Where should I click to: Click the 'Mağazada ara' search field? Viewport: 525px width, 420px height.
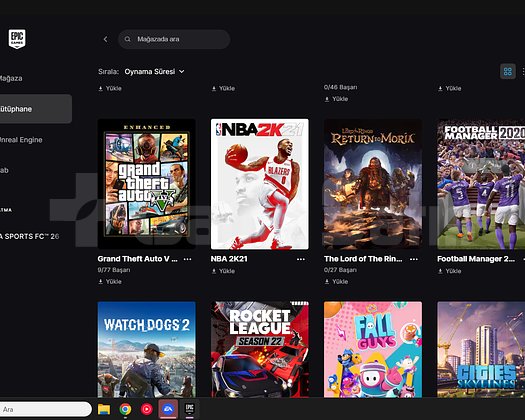[x=174, y=39]
